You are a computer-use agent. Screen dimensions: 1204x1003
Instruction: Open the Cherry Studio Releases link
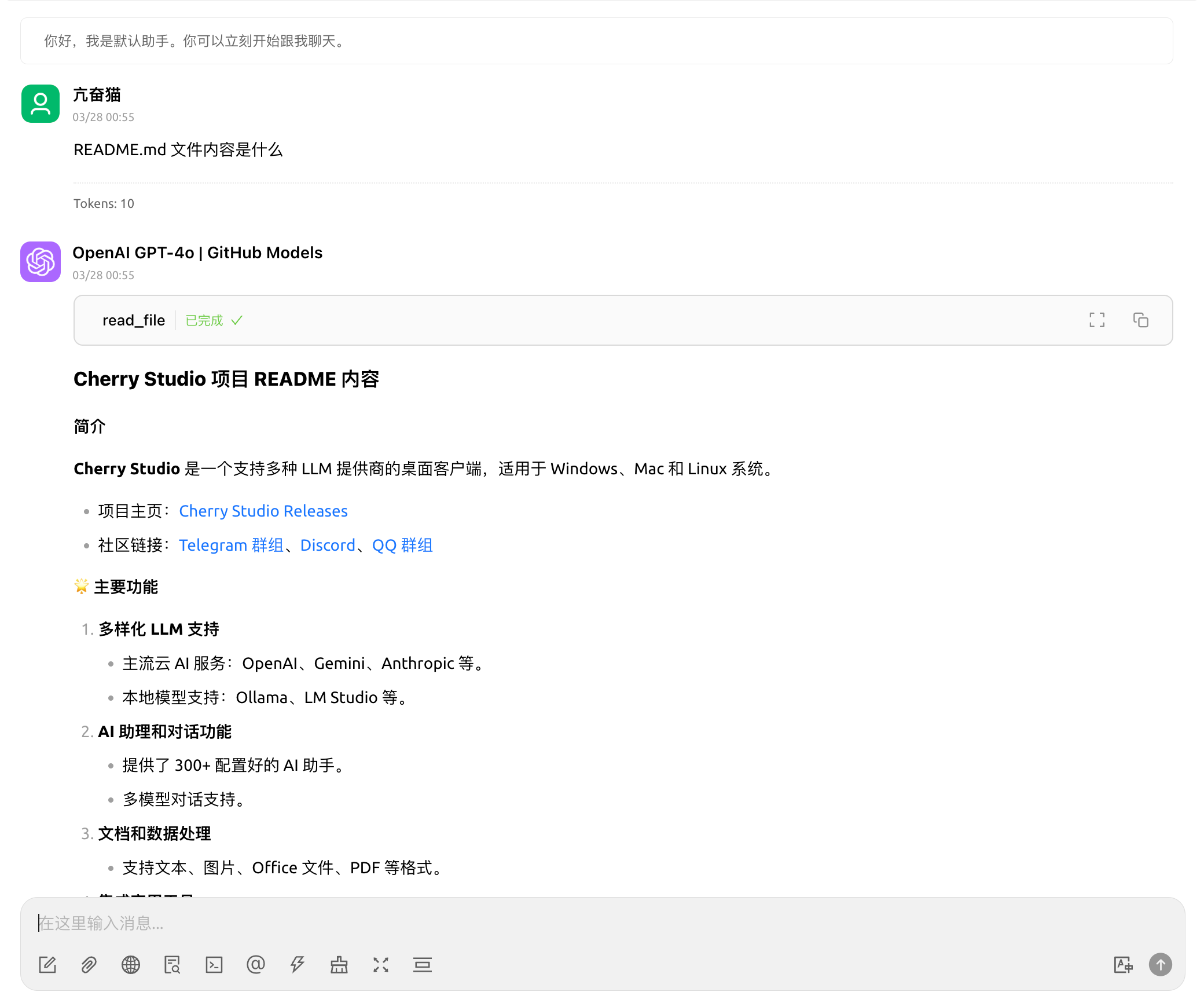[x=263, y=511]
